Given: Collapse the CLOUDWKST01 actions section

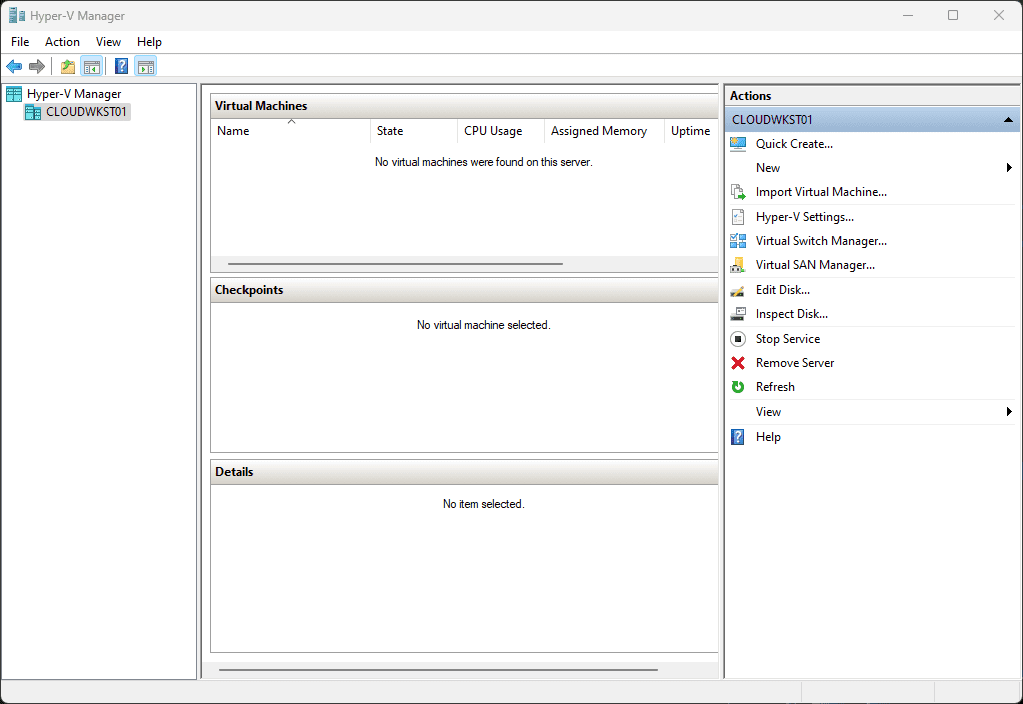Looking at the screenshot, I should (x=1007, y=119).
